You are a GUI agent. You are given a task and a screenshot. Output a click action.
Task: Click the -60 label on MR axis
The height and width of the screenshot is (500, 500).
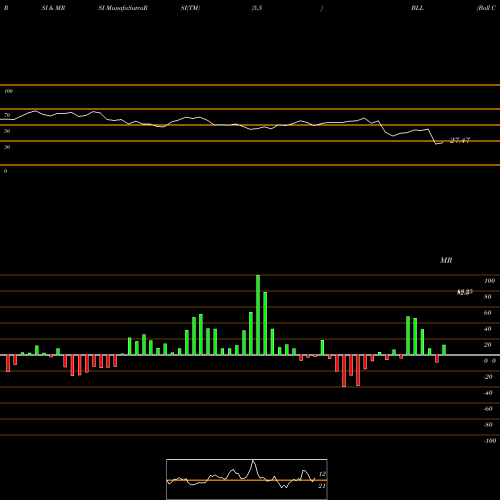(x=488, y=409)
